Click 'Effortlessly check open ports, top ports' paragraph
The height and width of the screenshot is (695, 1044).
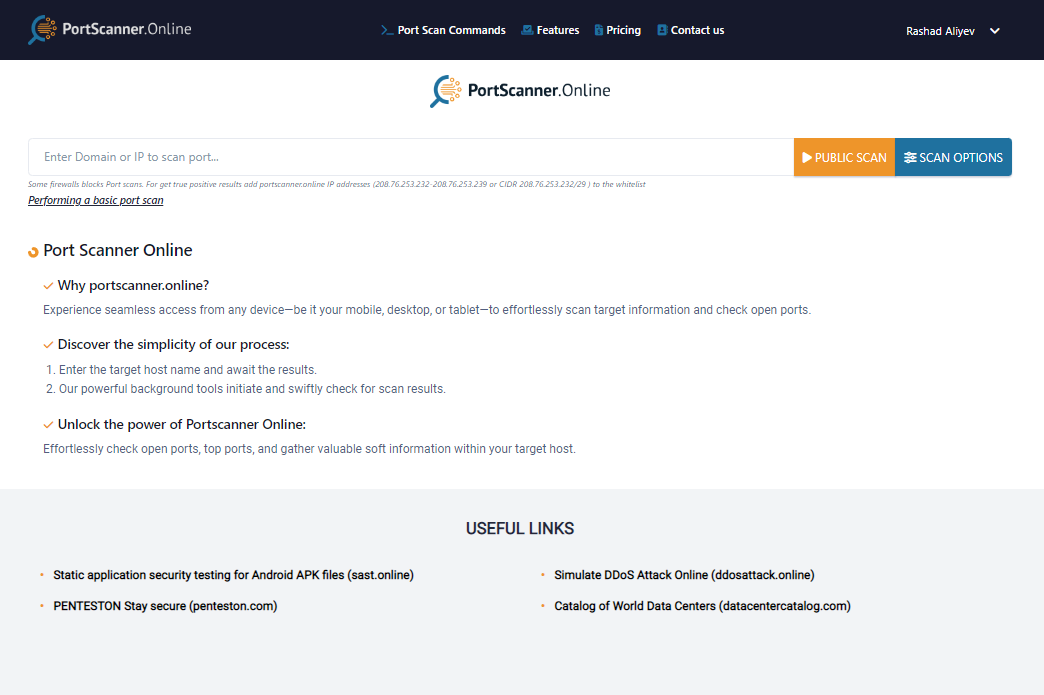pyautogui.click(x=310, y=449)
